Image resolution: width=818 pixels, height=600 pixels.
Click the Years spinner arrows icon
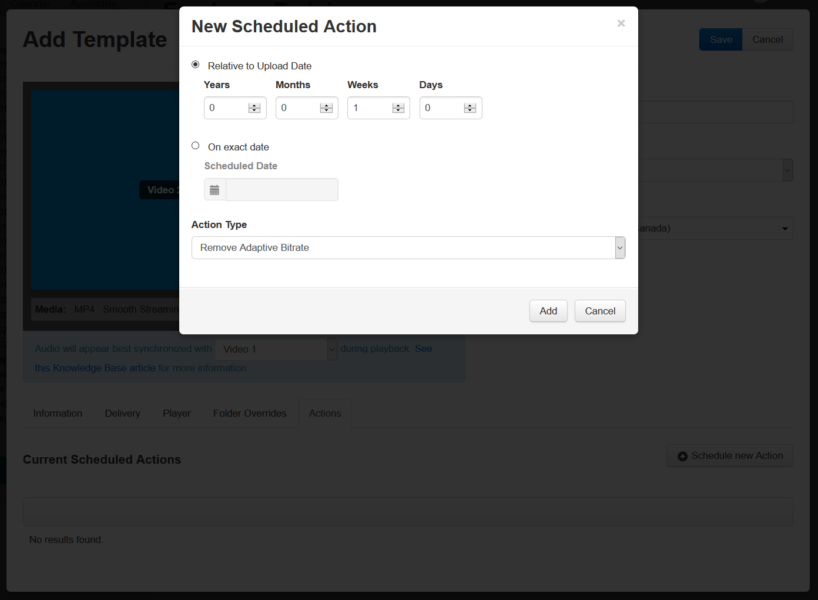pyautogui.click(x=254, y=108)
